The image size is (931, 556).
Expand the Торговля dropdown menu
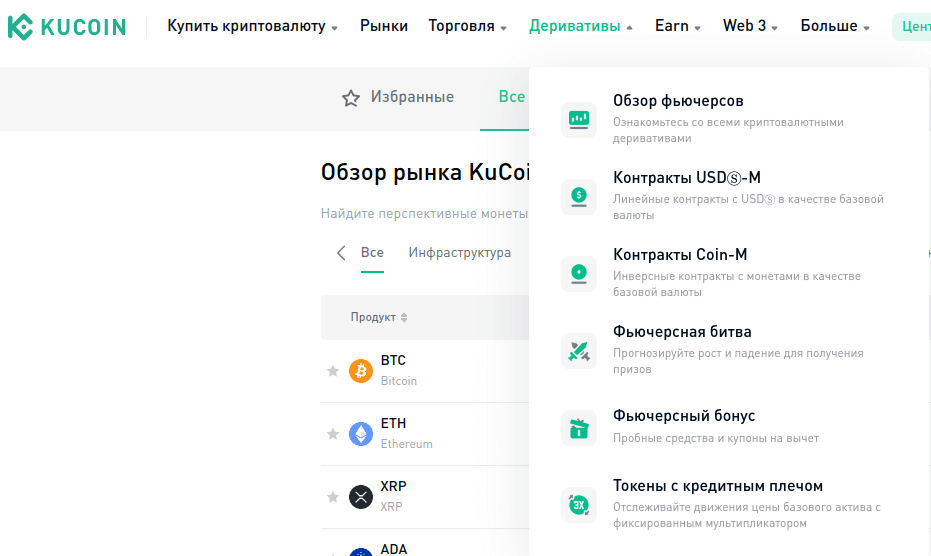click(467, 26)
